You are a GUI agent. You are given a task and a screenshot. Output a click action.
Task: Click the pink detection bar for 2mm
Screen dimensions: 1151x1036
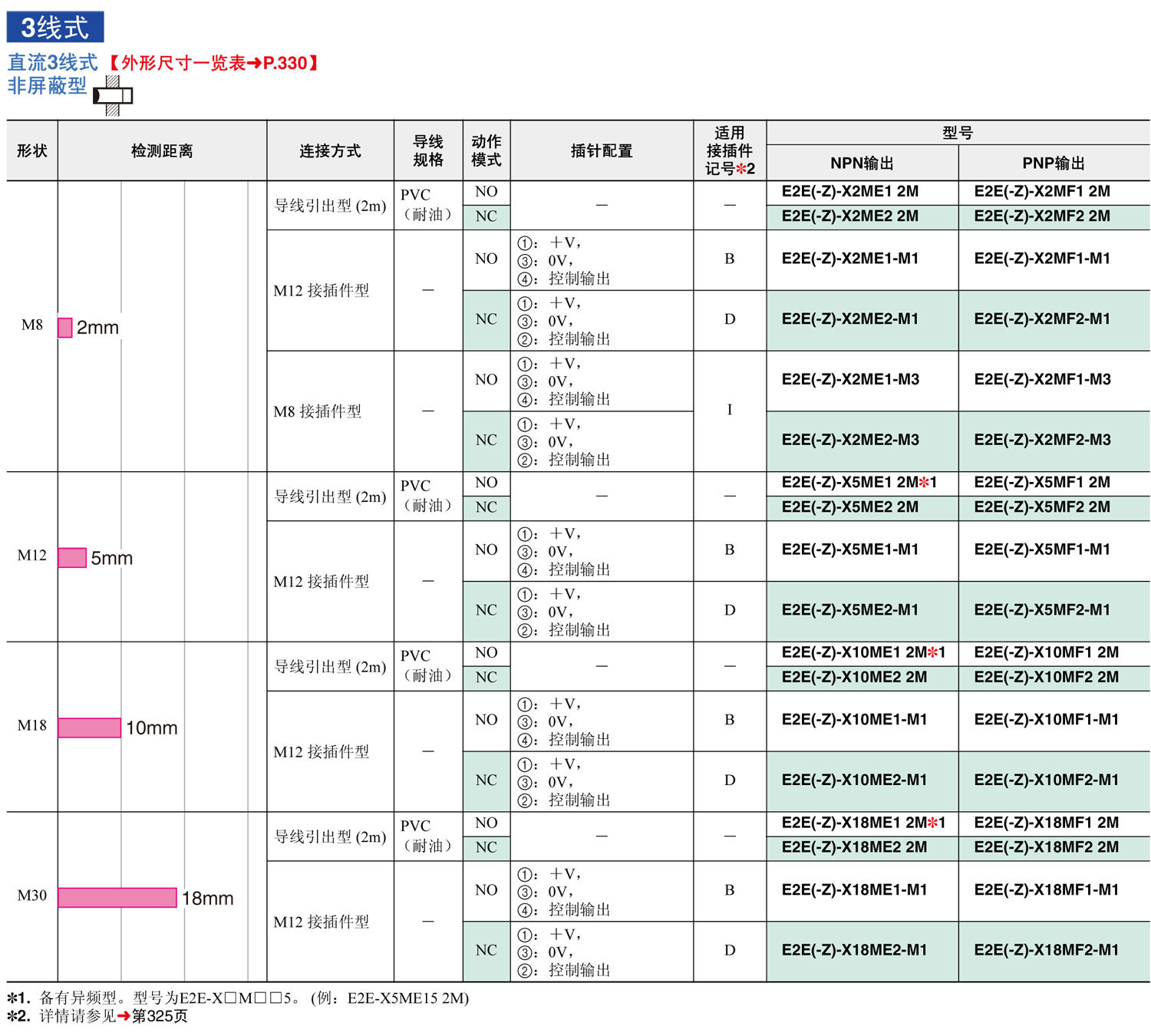pyautogui.click(x=65, y=328)
